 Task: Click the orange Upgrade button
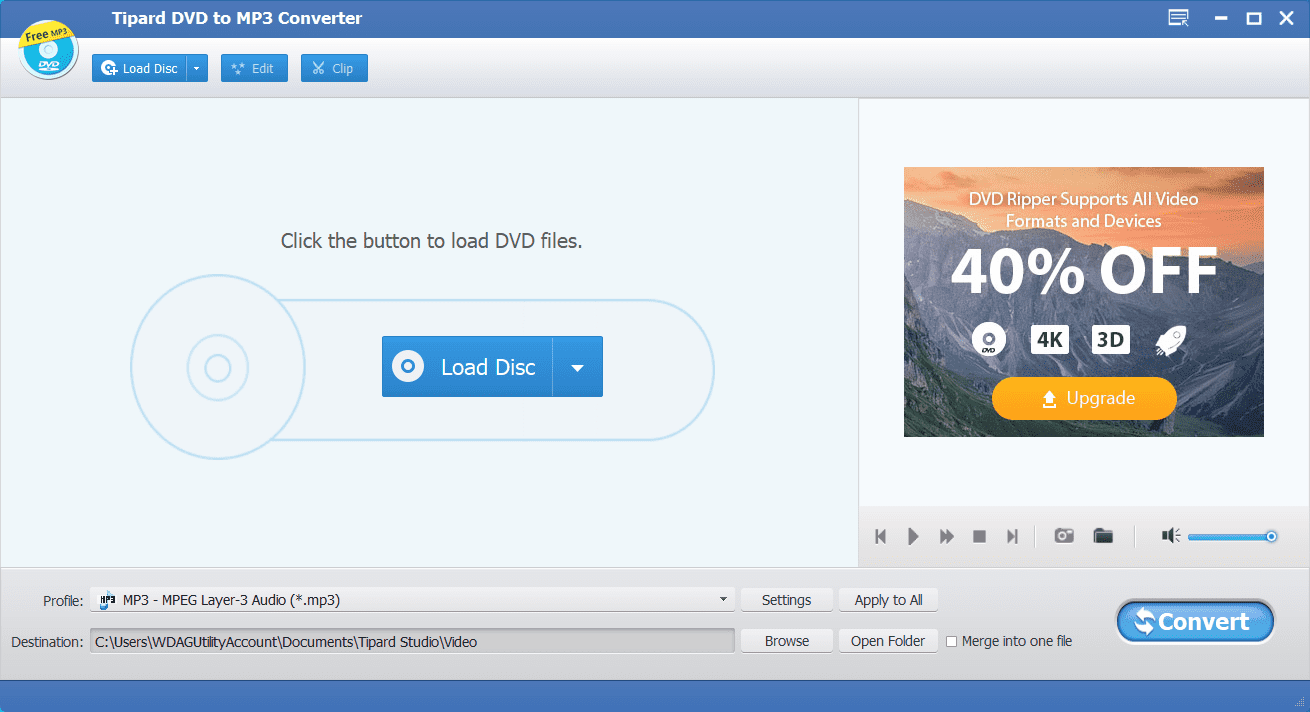click(x=1084, y=398)
